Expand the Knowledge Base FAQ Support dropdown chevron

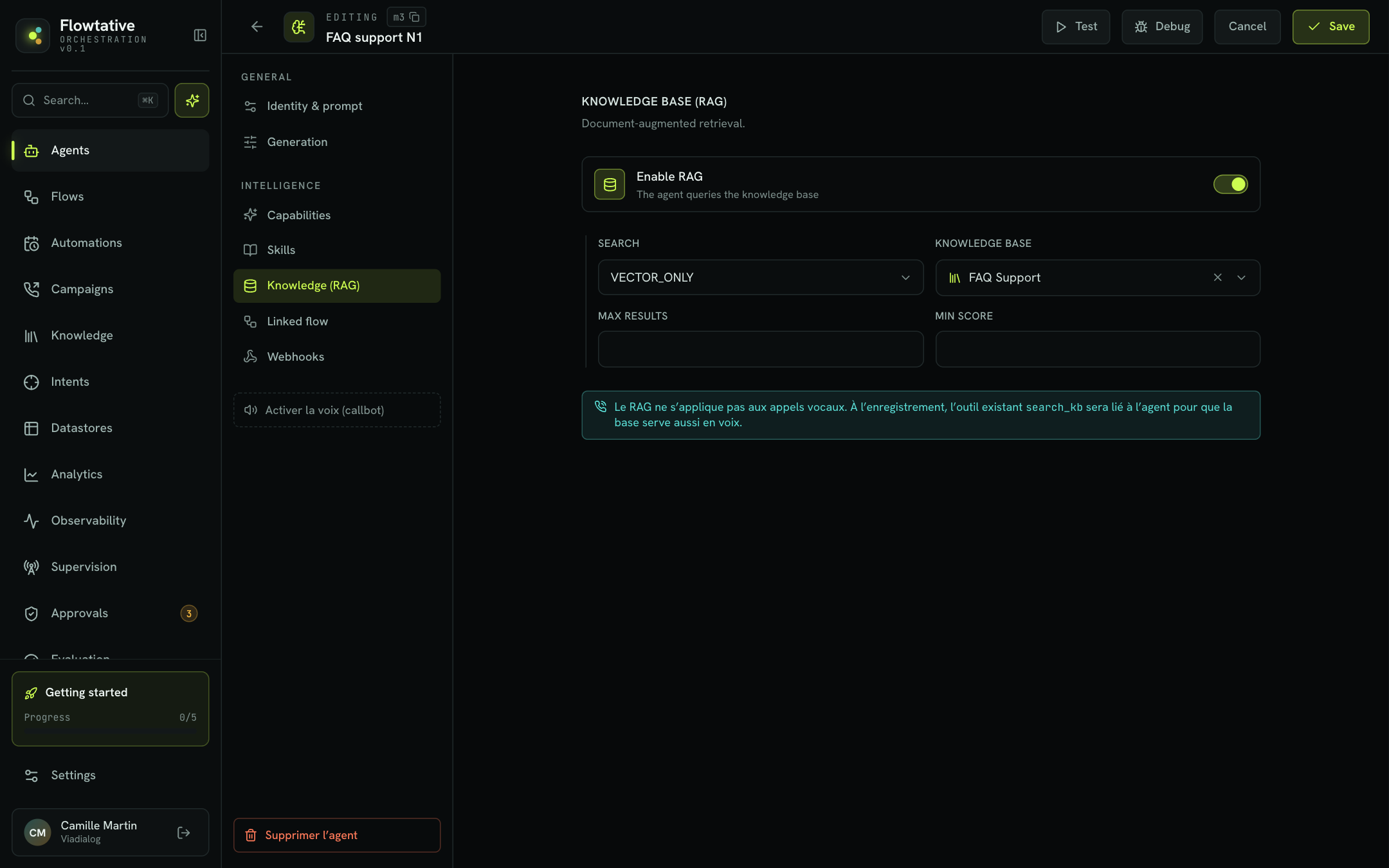click(x=1241, y=278)
